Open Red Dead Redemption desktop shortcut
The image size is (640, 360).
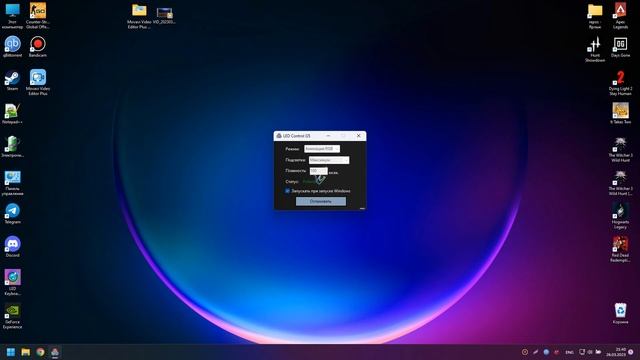click(620, 249)
